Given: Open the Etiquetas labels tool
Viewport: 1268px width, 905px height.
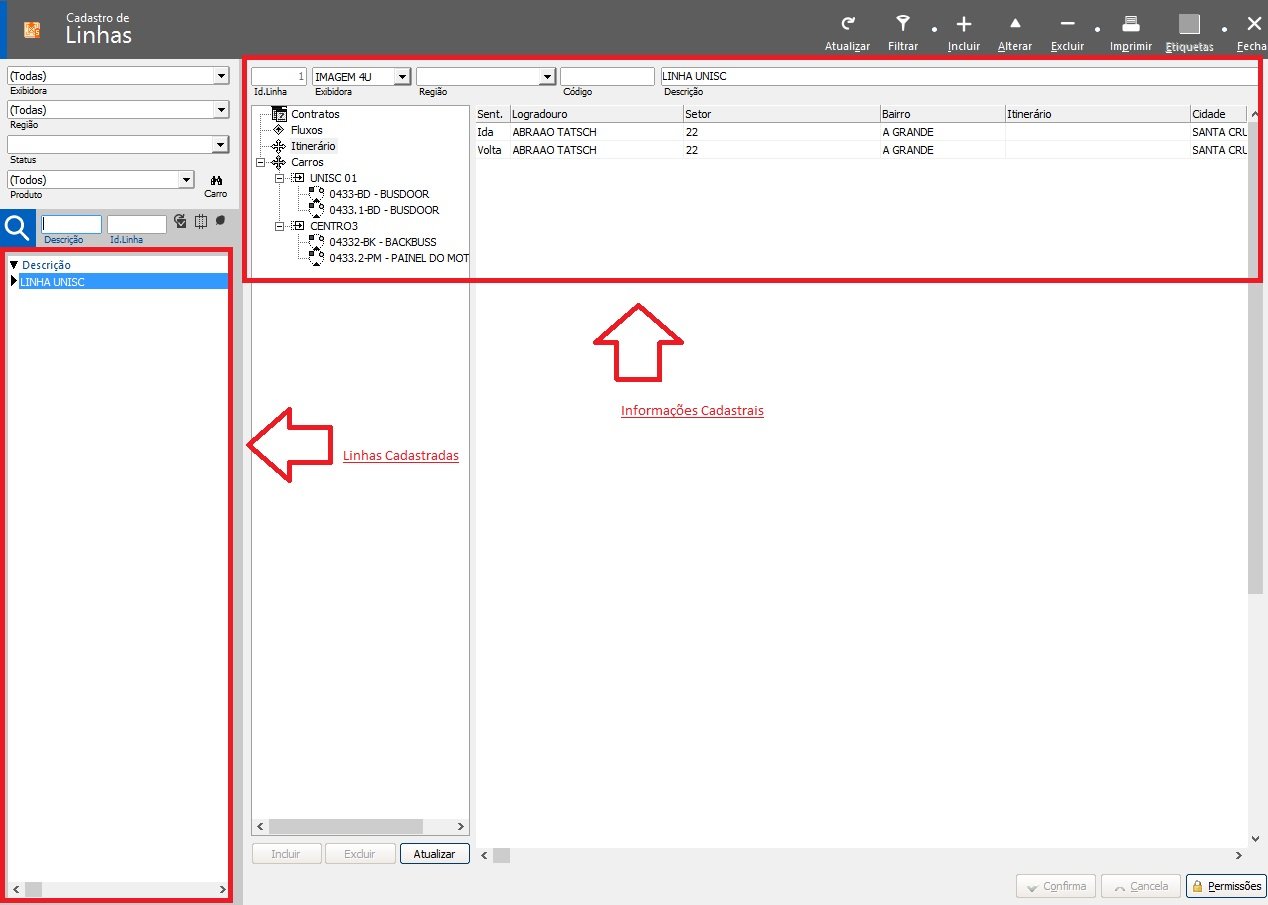Looking at the screenshot, I should click(1189, 25).
